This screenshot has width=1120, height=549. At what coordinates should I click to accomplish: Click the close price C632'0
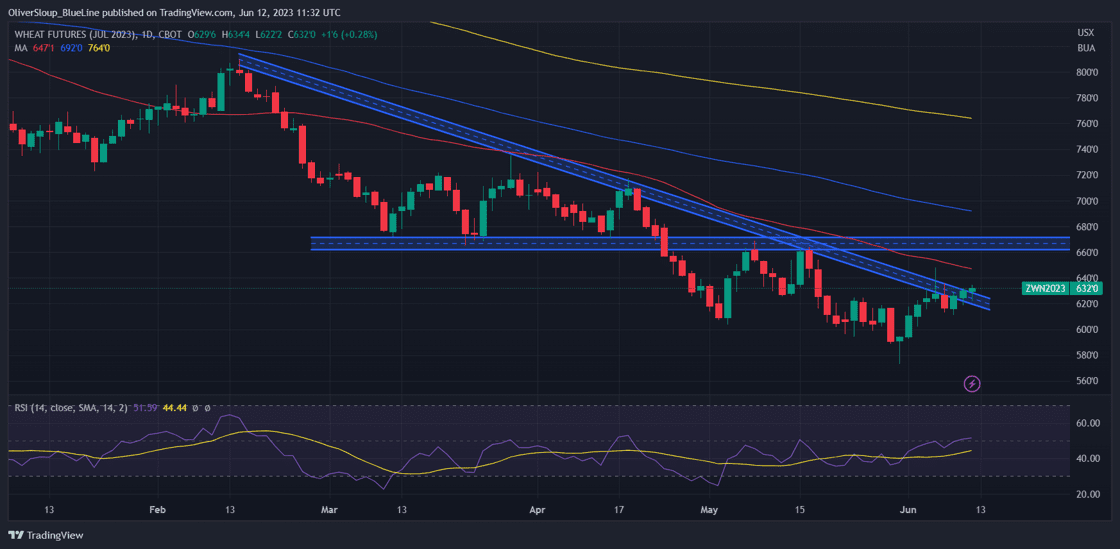tap(300, 34)
